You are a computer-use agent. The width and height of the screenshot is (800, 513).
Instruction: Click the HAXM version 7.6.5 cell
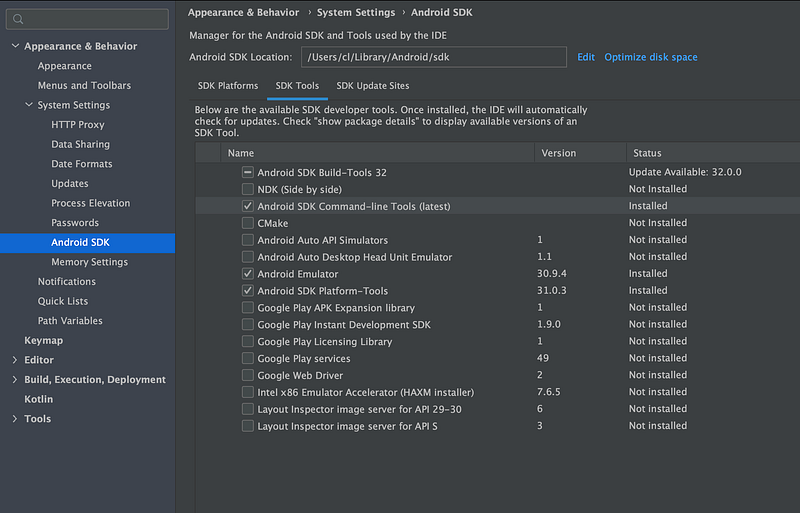click(548, 392)
